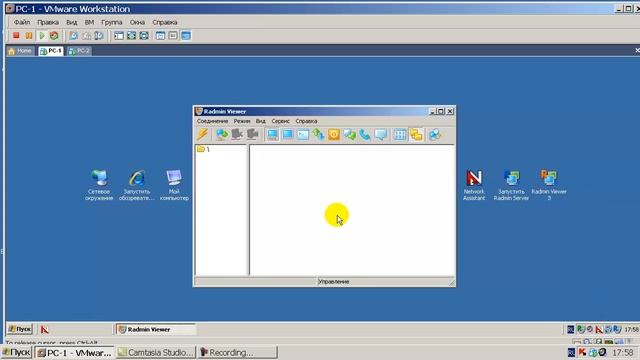Open the Вид menu in Radmin Viewer
The height and width of the screenshot is (360, 640).
[260, 121]
